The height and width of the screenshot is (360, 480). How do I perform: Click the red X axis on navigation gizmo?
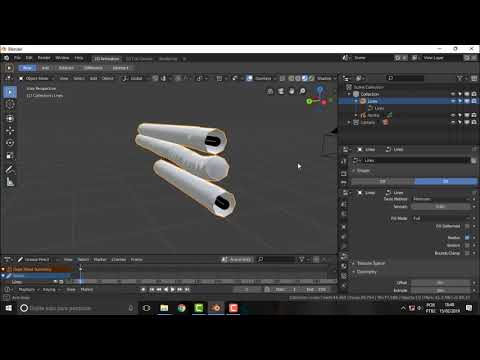pos(324,102)
